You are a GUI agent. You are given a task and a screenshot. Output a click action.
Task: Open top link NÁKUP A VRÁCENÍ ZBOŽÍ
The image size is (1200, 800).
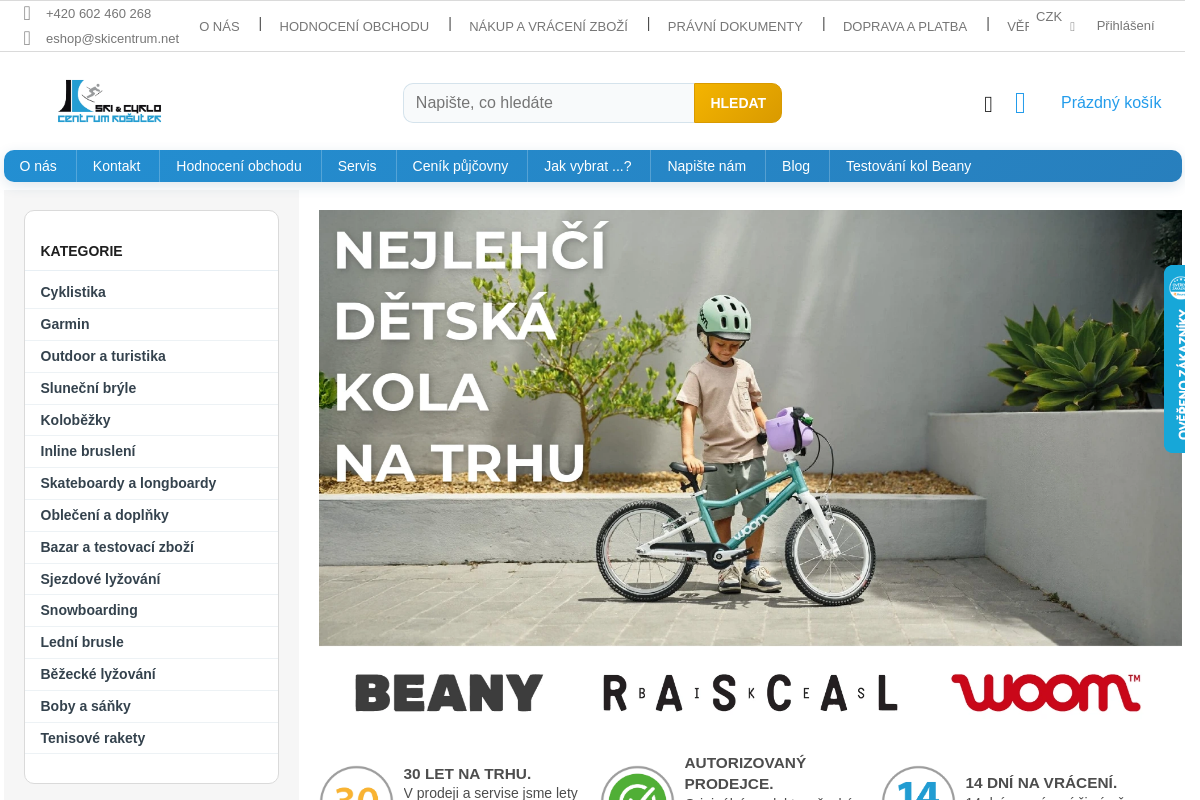click(x=548, y=27)
